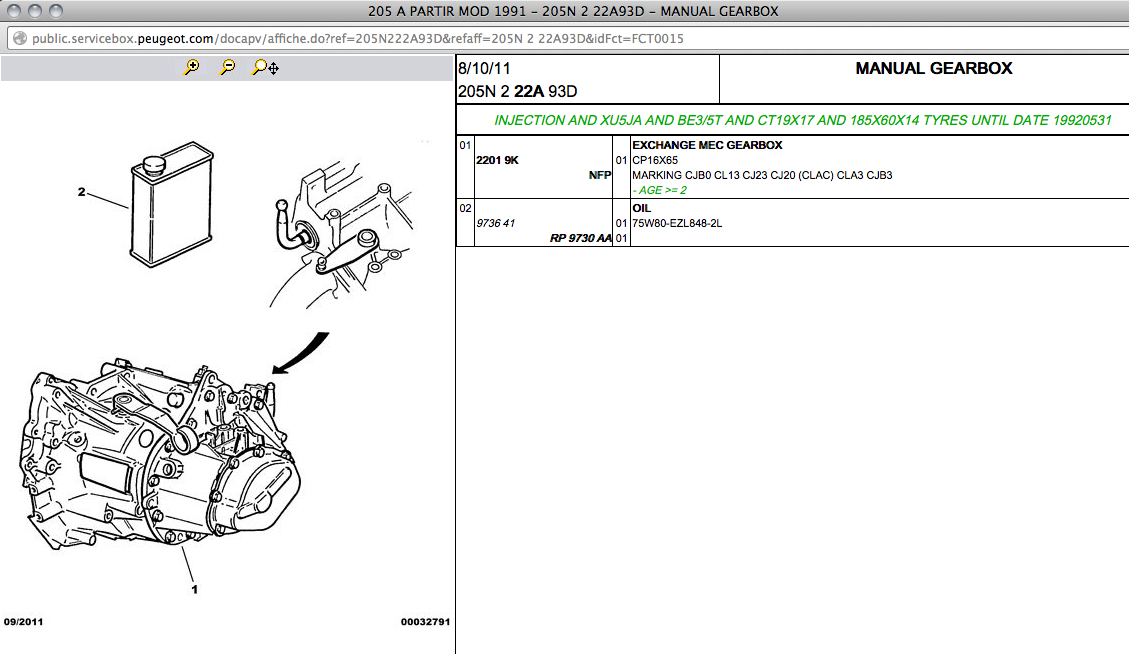Click the window title text
Viewport: 1129px width, 654px height.
click(x=573, y=11)
